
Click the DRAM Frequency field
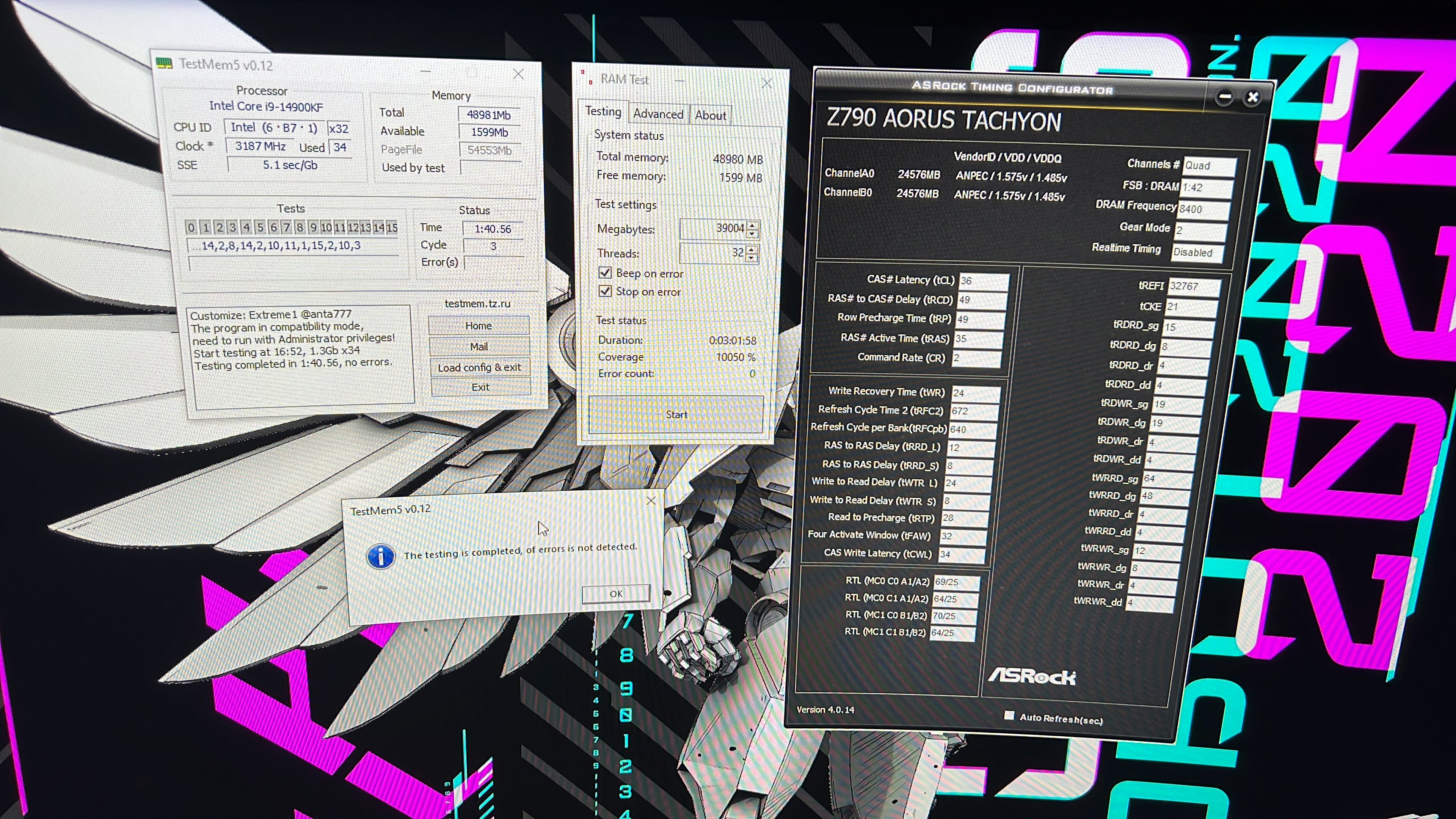[x=1203, y=210]
